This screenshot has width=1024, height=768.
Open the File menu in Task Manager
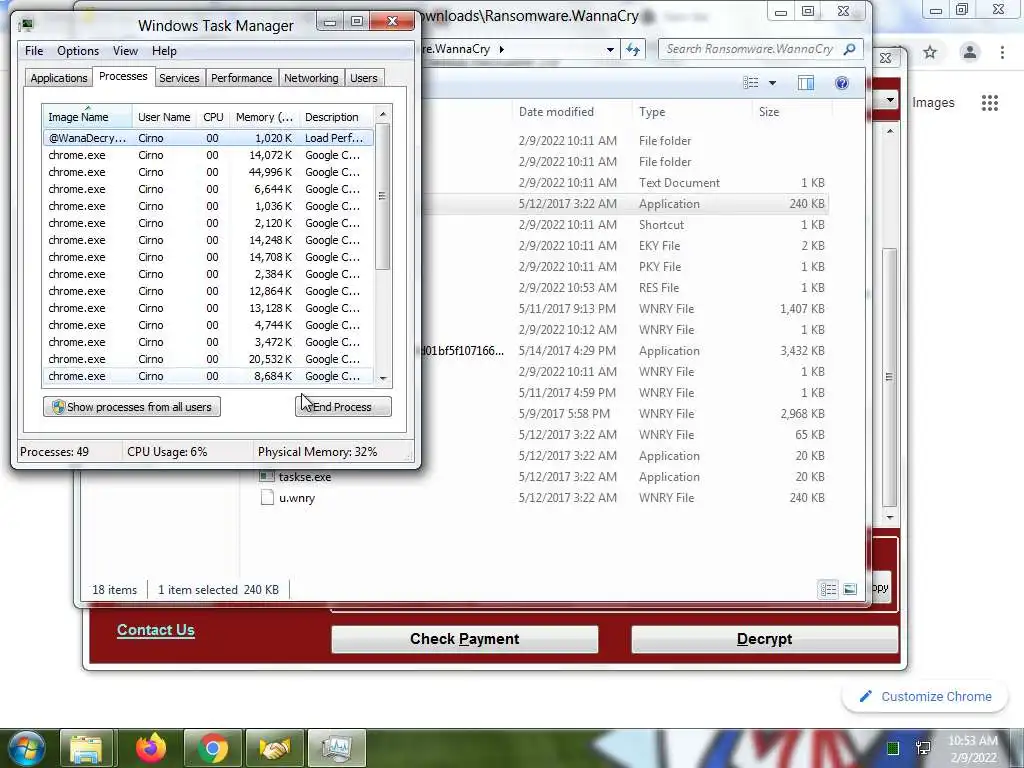(x=34, y=51)
